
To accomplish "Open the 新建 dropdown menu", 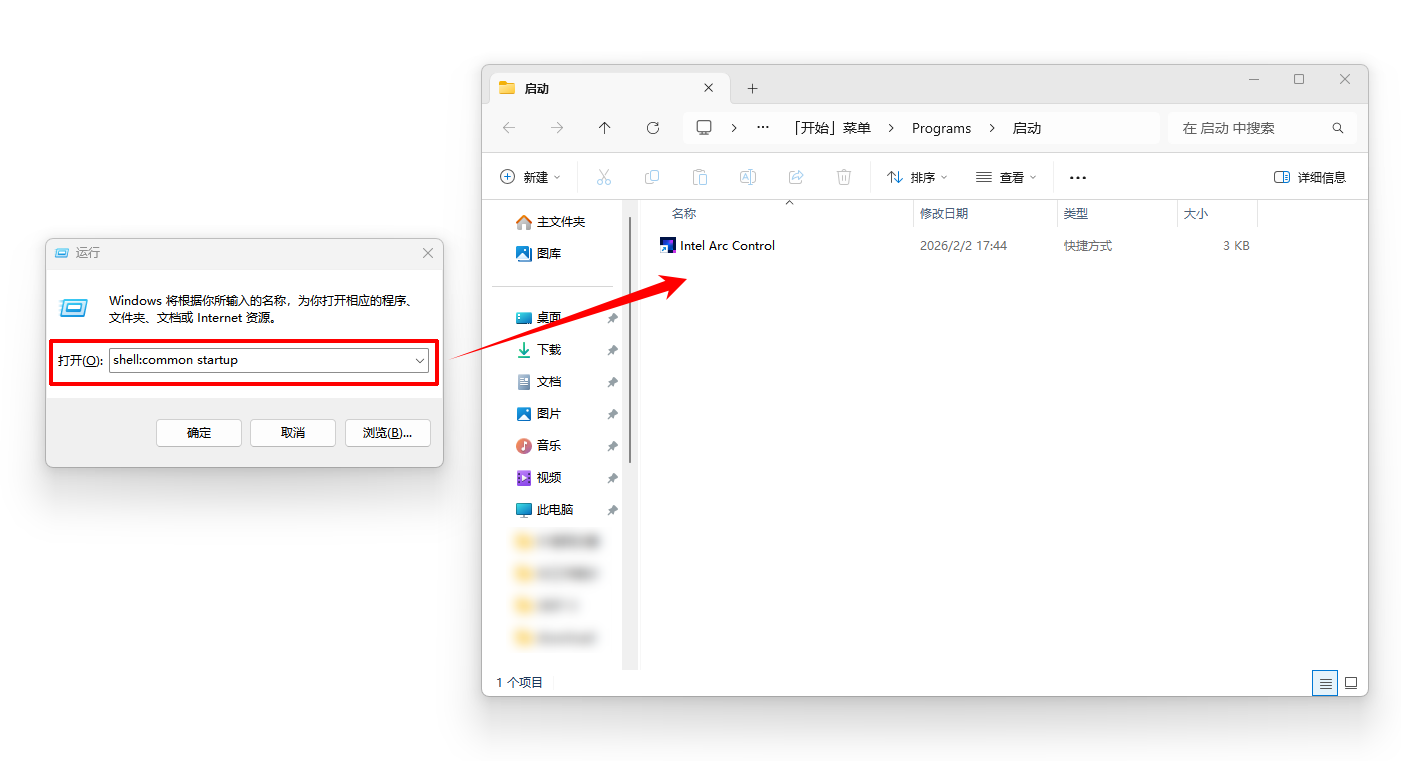I will [x=530, y=177].
